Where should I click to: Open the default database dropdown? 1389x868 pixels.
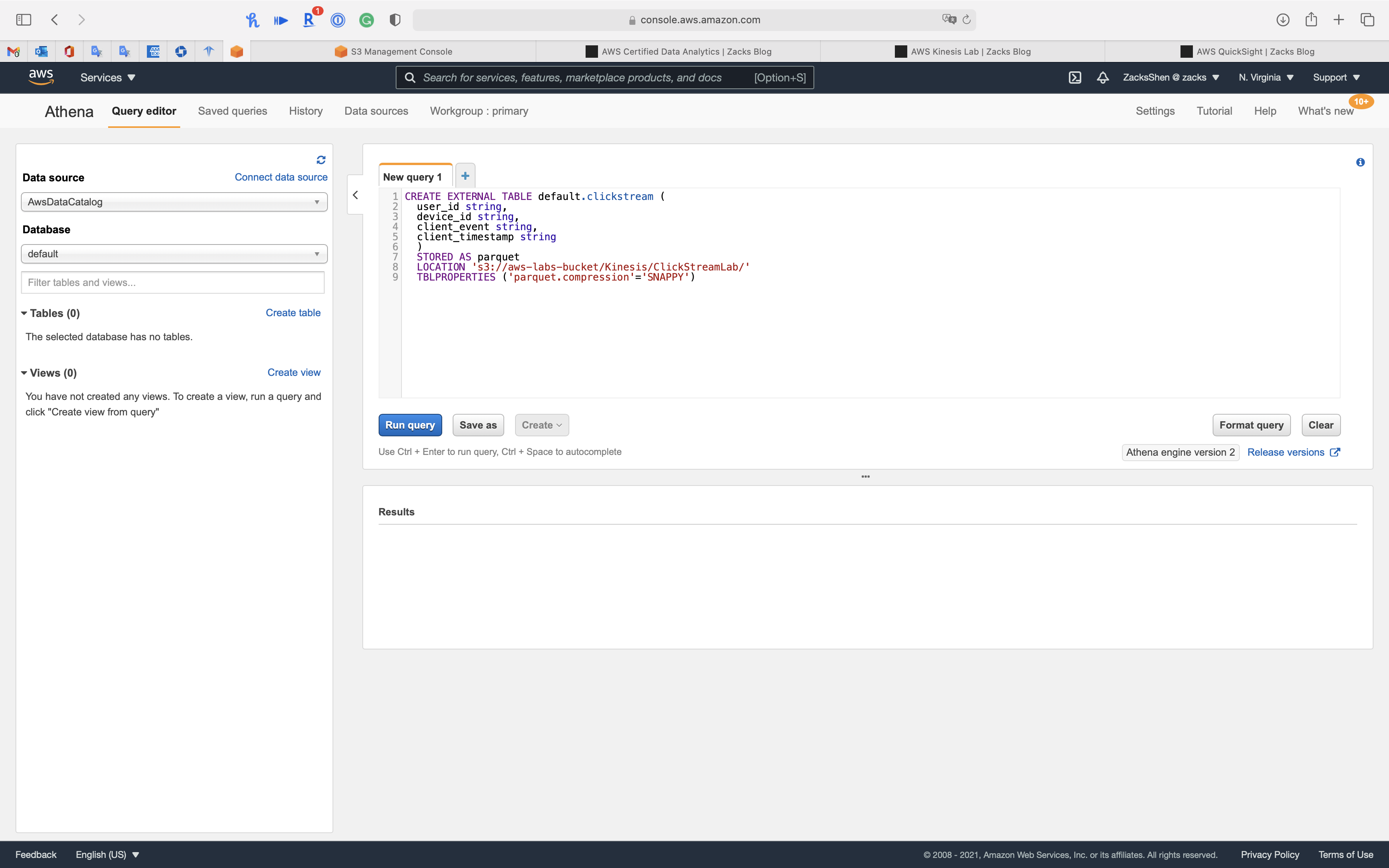(x=174, y=254)
